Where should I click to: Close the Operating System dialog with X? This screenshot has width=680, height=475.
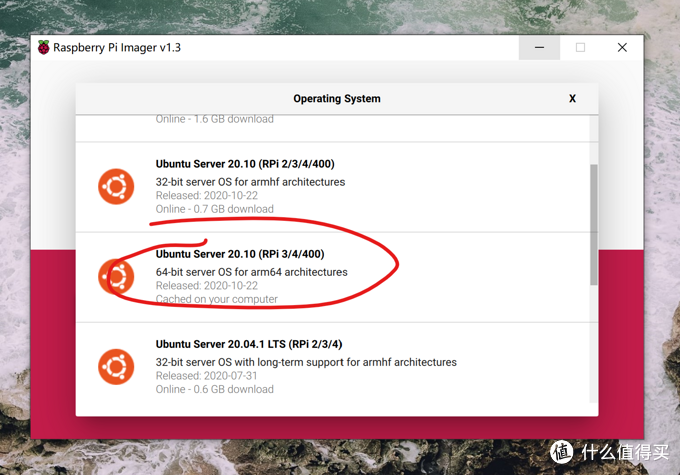(572, 99)
